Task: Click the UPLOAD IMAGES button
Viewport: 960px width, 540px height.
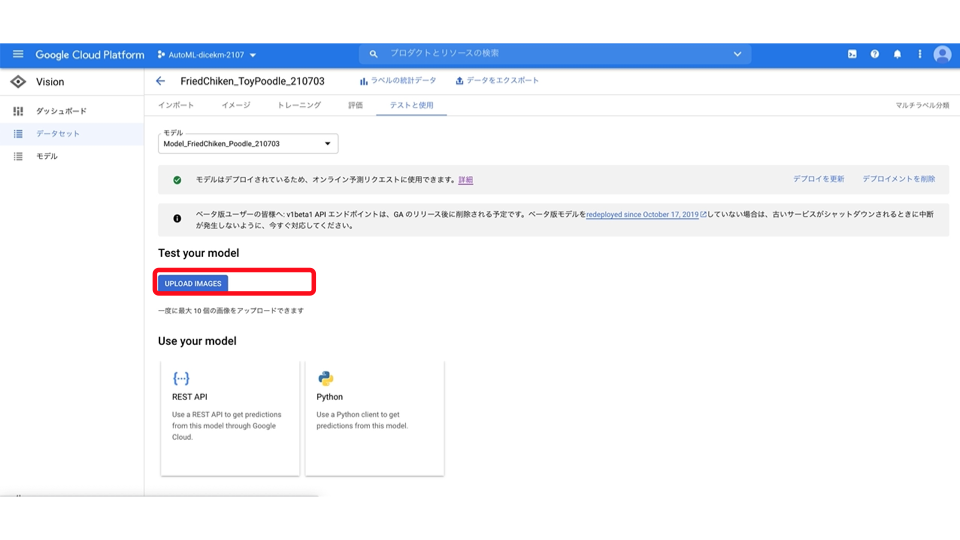Action: click(x=193, y=283)
